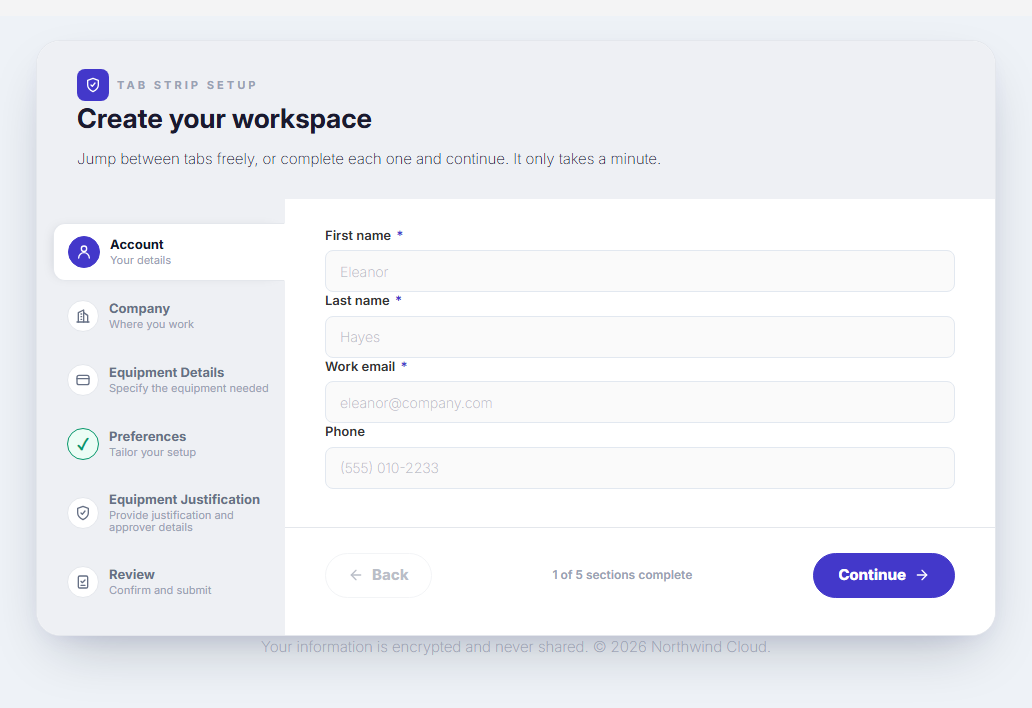This screenshot has width=1032, height=708.
Task: Click the Back button label
Action: point(390,575)
